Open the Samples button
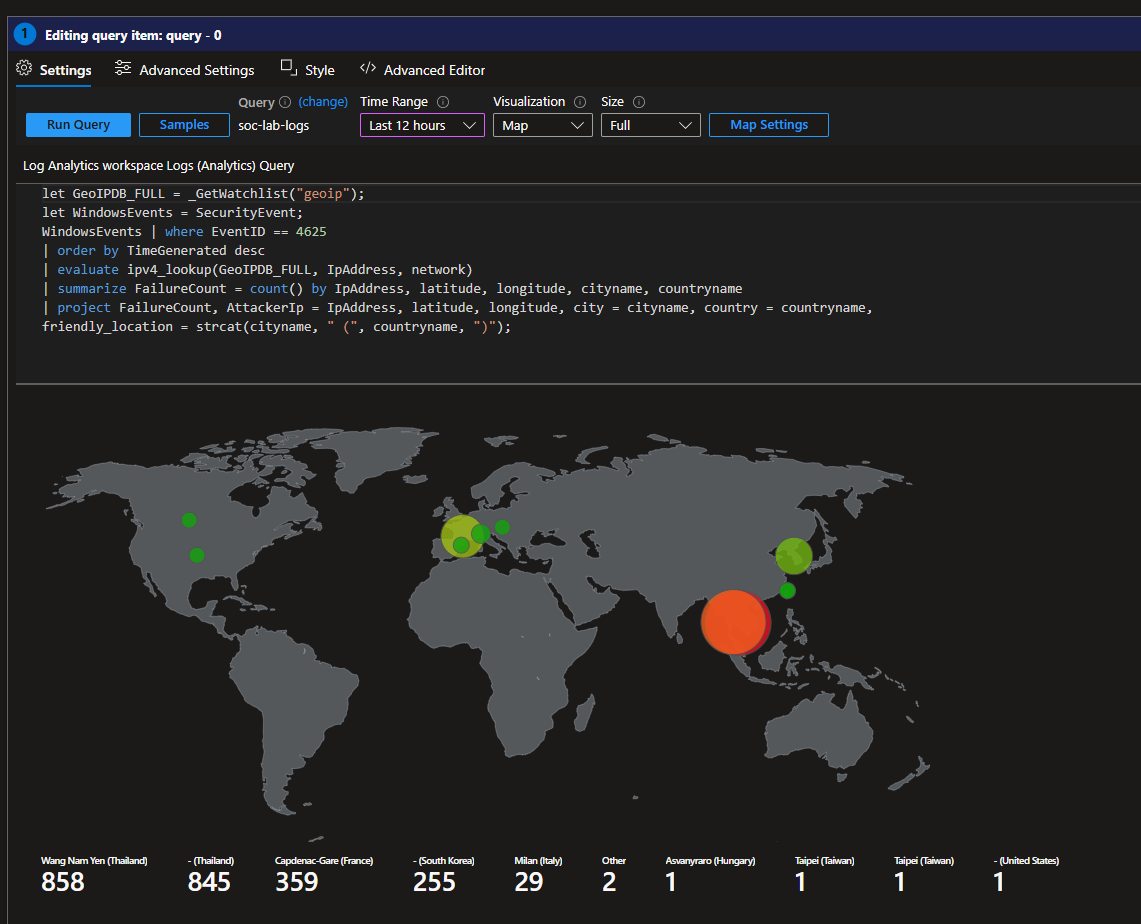Image resolution: width=1141 pixels, height=924 pixels. pos(184,125)
